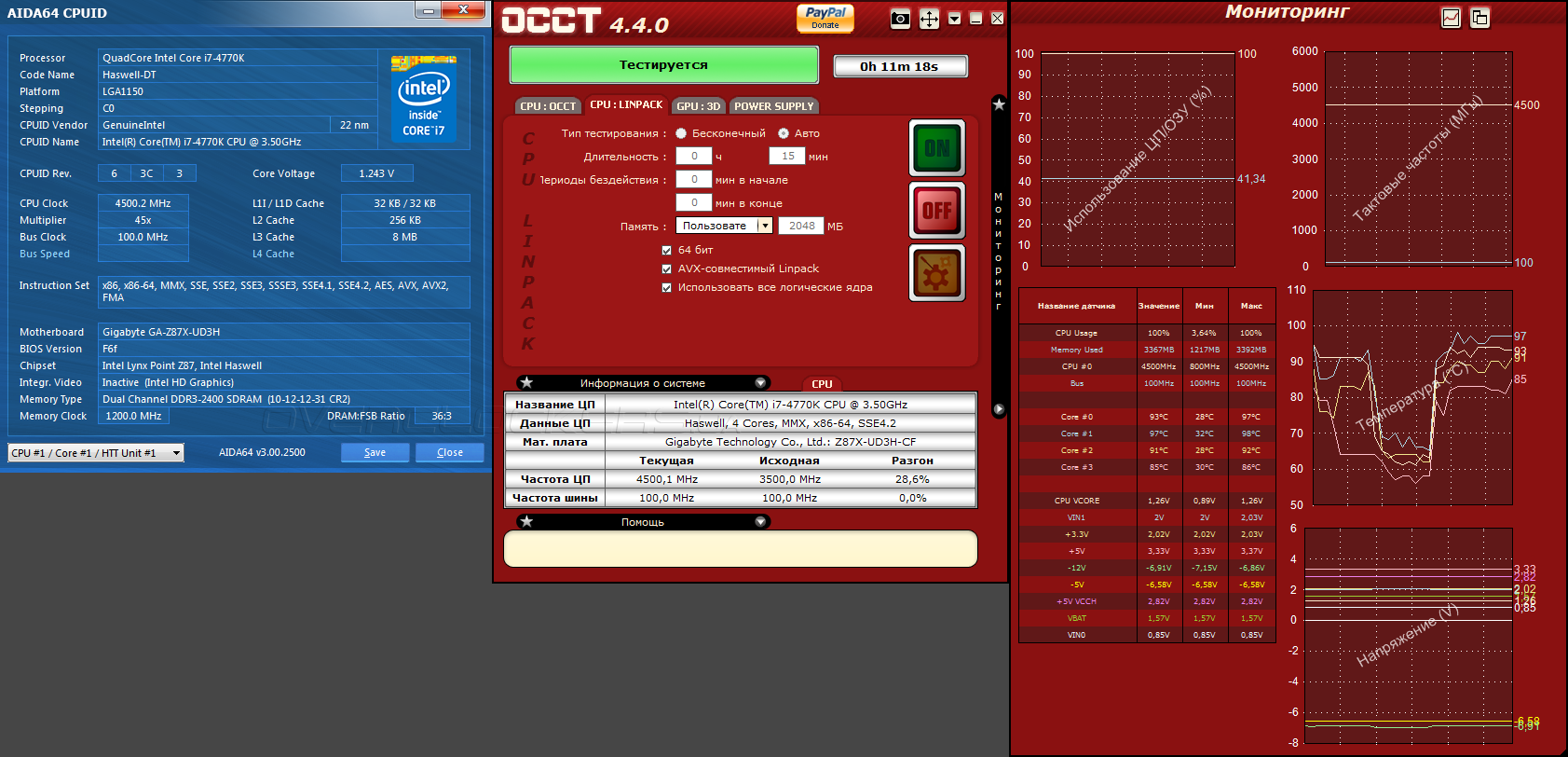Open the Память Пользовате dropdown

[725, 226]
